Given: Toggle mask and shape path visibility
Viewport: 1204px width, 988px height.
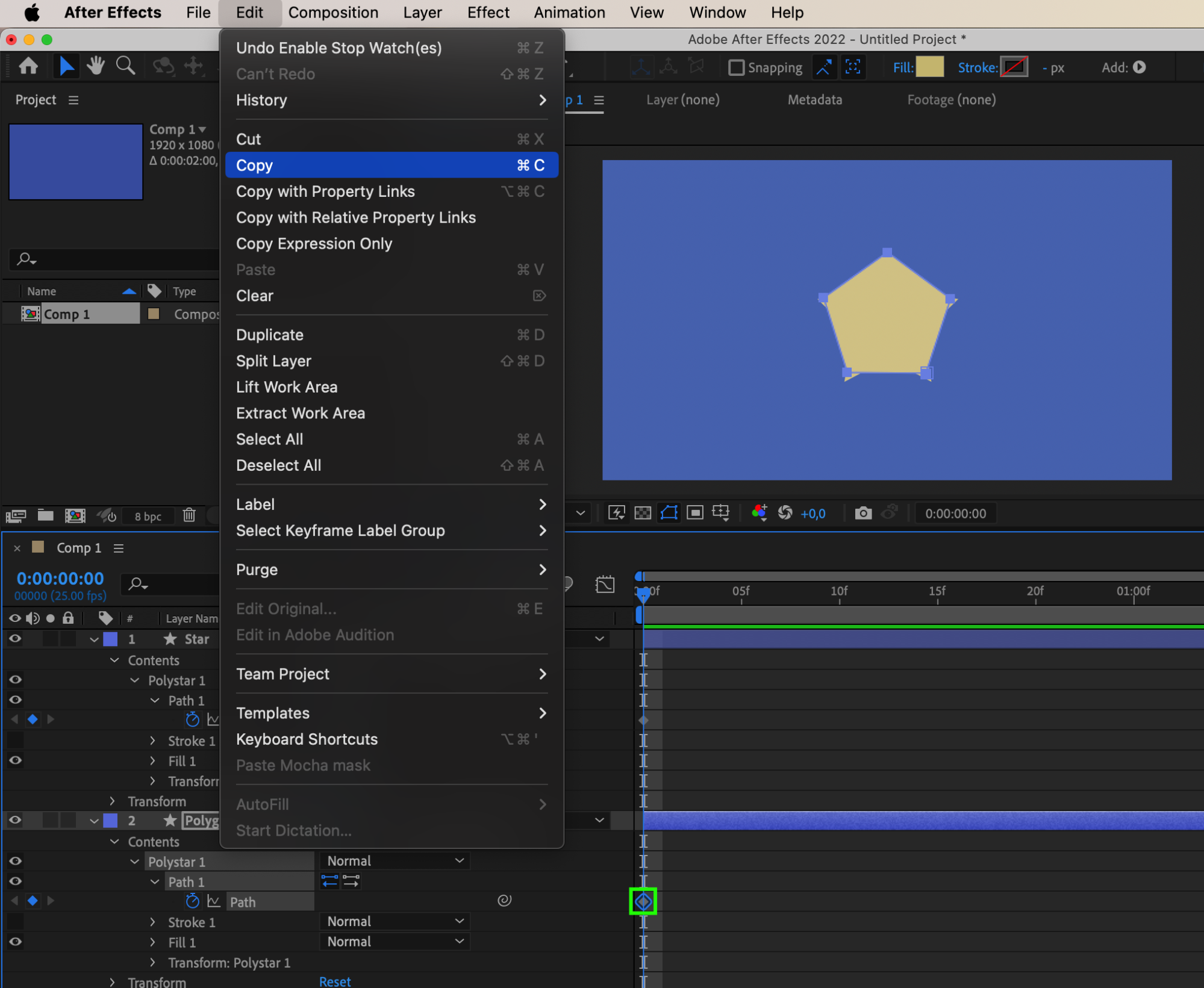Looking at the screenshot, I should (669, 514).
